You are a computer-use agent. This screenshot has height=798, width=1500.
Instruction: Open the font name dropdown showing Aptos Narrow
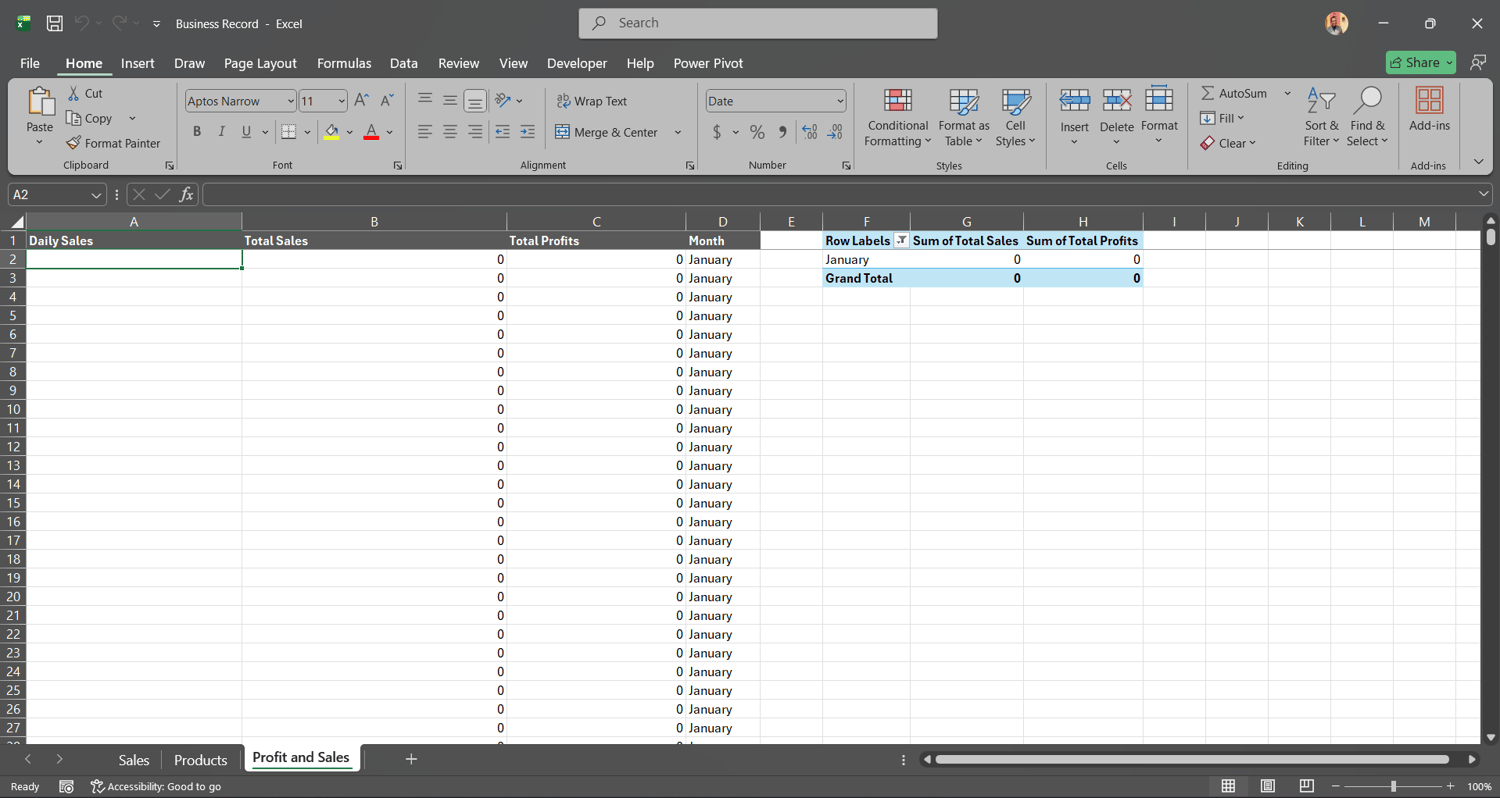[290, 101]
